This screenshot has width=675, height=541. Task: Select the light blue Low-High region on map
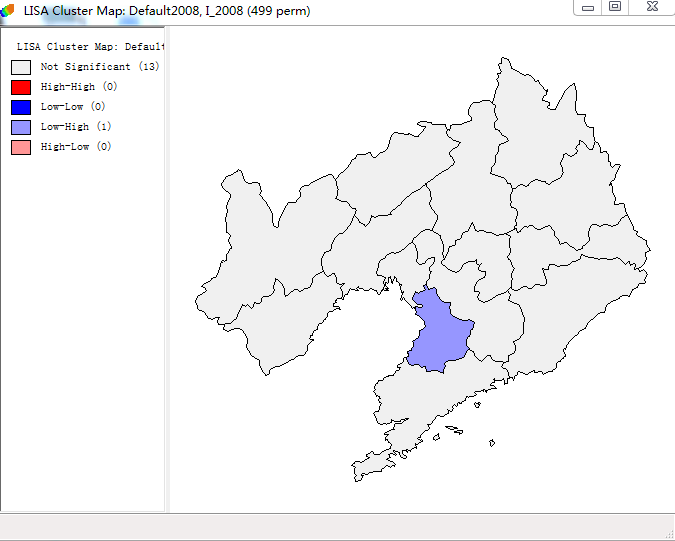tap(439, 331)
